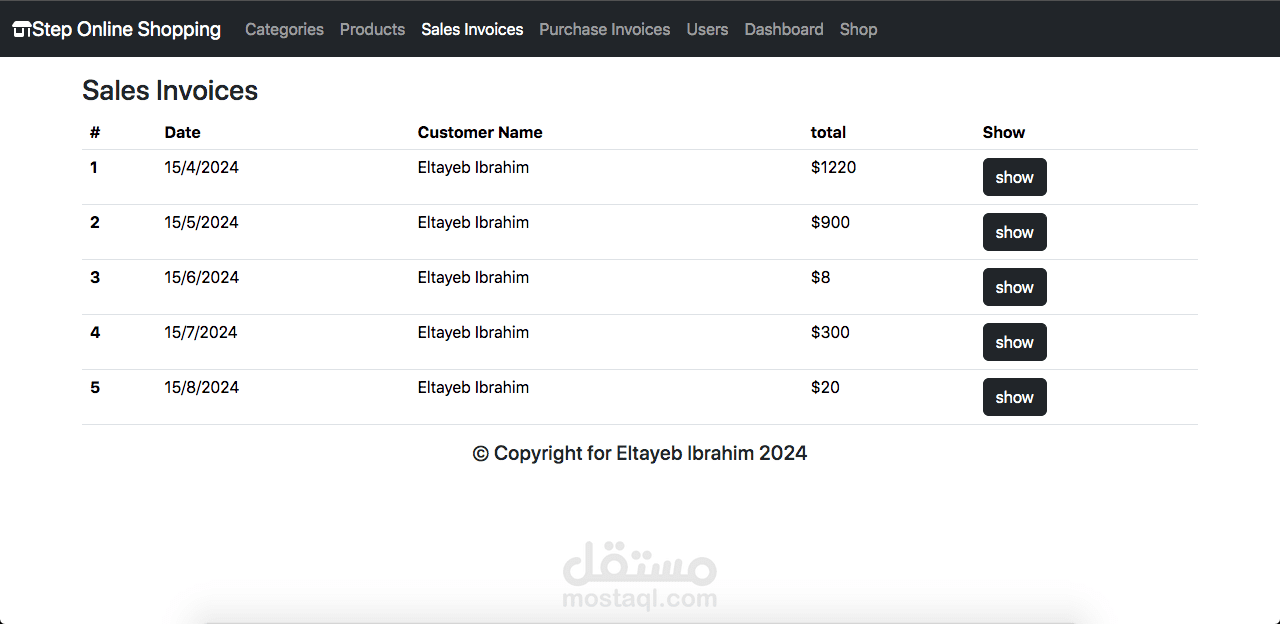Select the customer name in invoice row 3
Screen dimensions: 1280x624
pyautogui.click(x=473, y=277)
